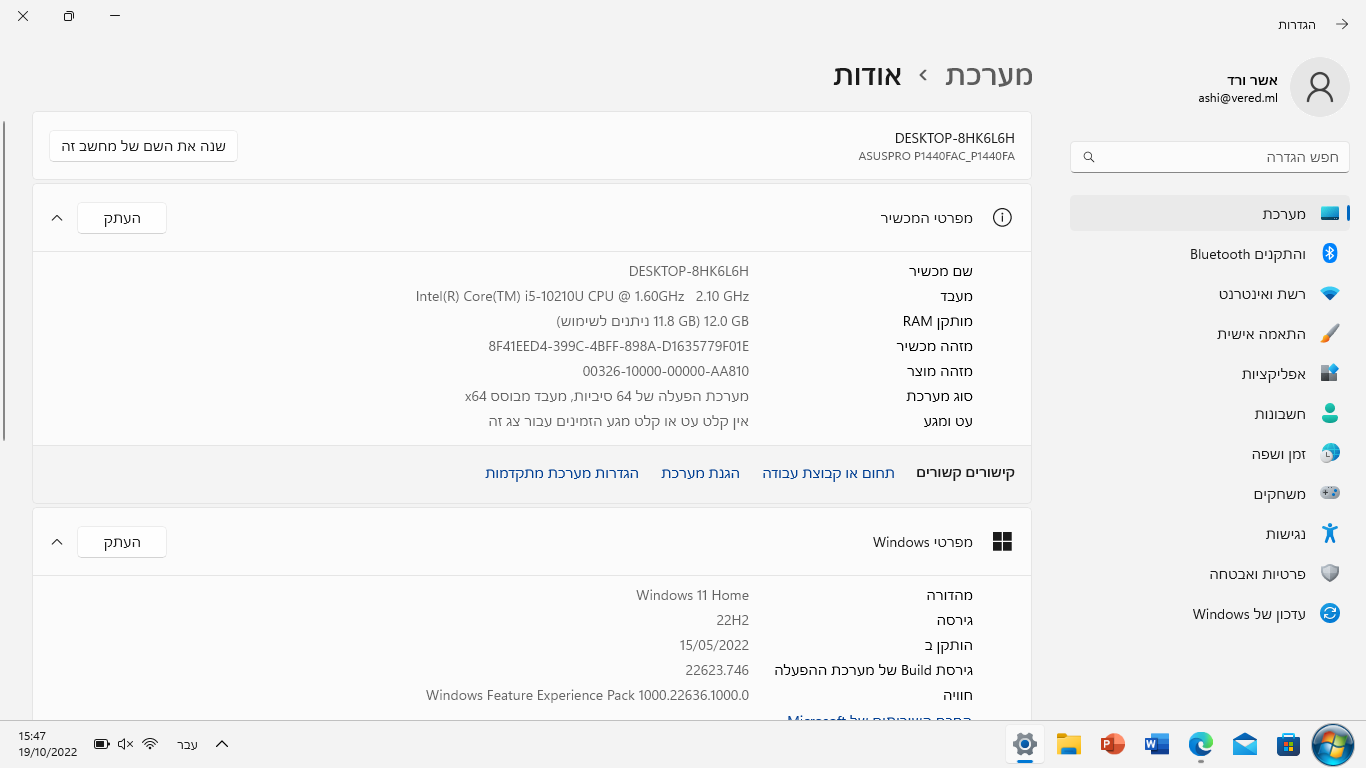Click the product ID 00326-10000-00000-AA810
1366x768 pixels.
pos(666,371)
